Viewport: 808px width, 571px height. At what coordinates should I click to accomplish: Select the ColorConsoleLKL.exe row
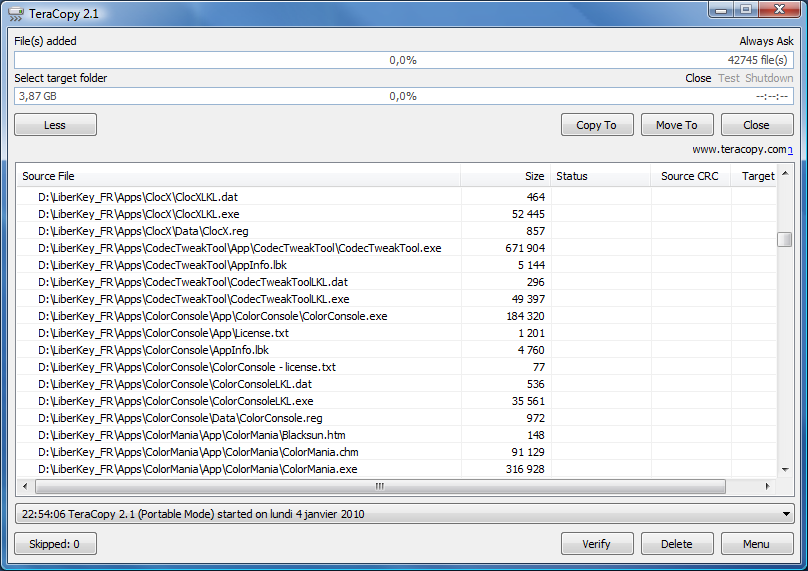coord(396,401)
